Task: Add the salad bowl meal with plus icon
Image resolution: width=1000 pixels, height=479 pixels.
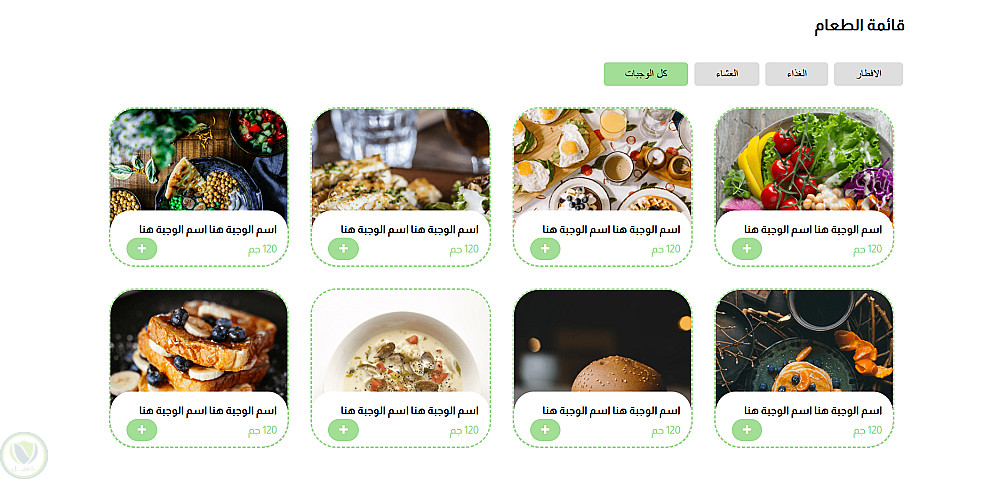Action: (746, 249)
